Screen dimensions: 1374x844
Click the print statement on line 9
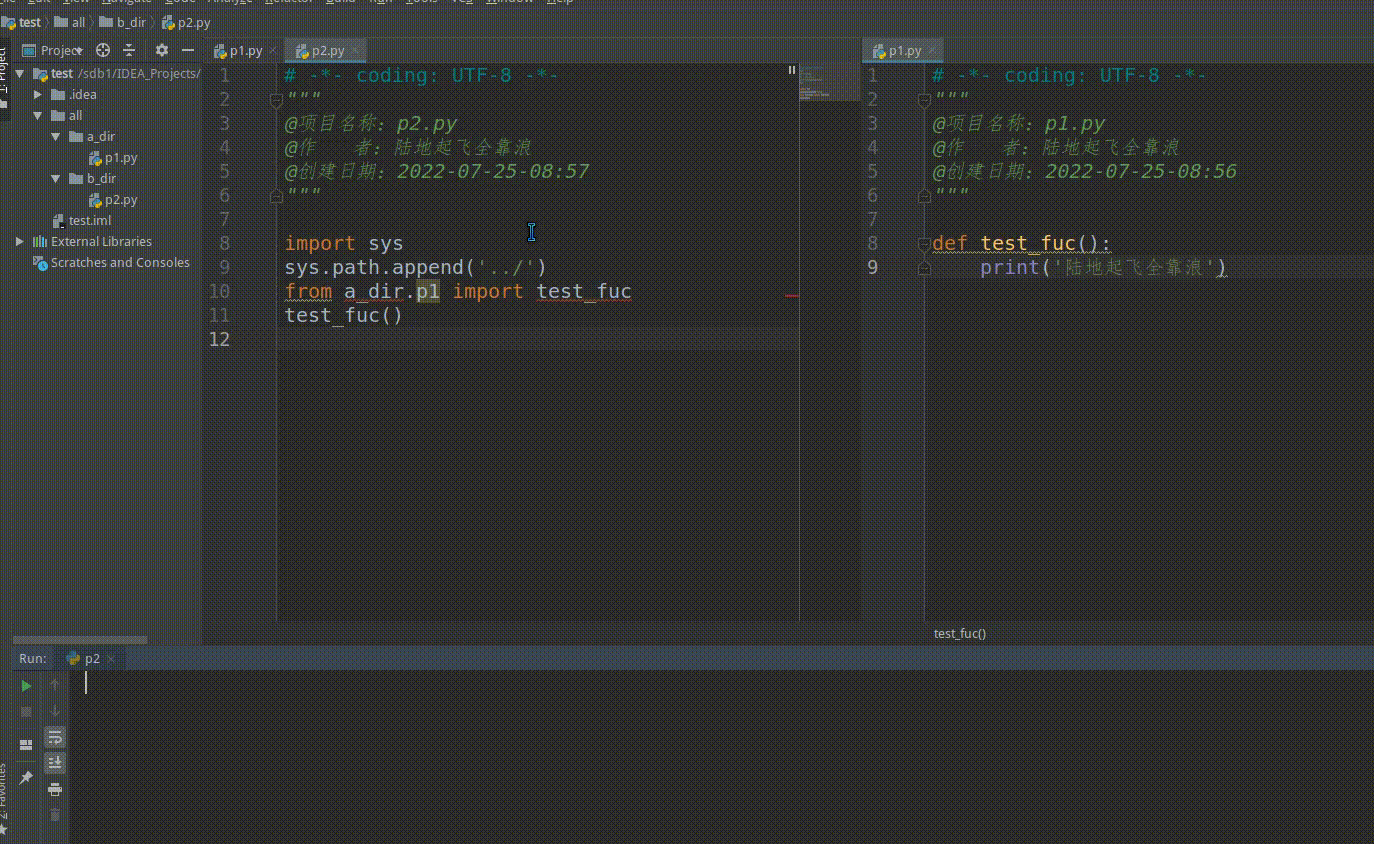[x=1103, y=267]
